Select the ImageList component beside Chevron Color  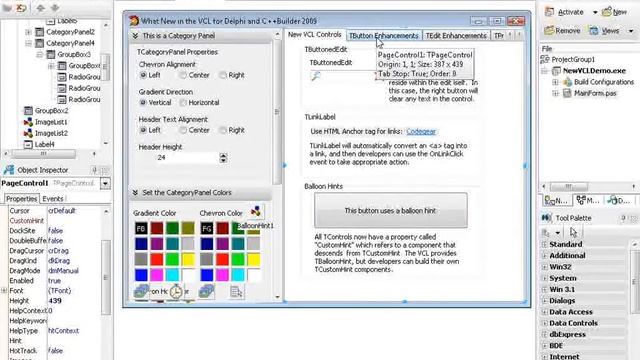(256, 211)
